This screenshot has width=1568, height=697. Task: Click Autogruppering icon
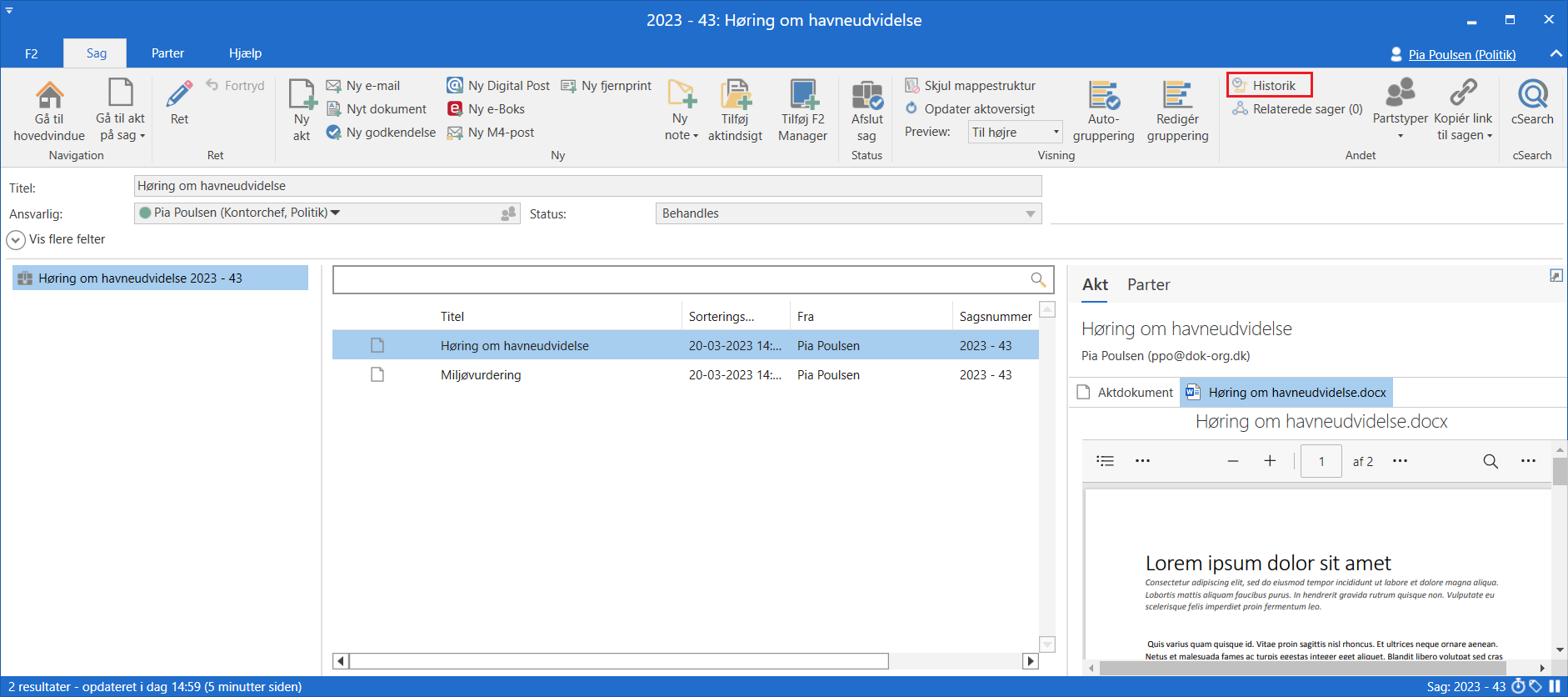coord(1104,94)
